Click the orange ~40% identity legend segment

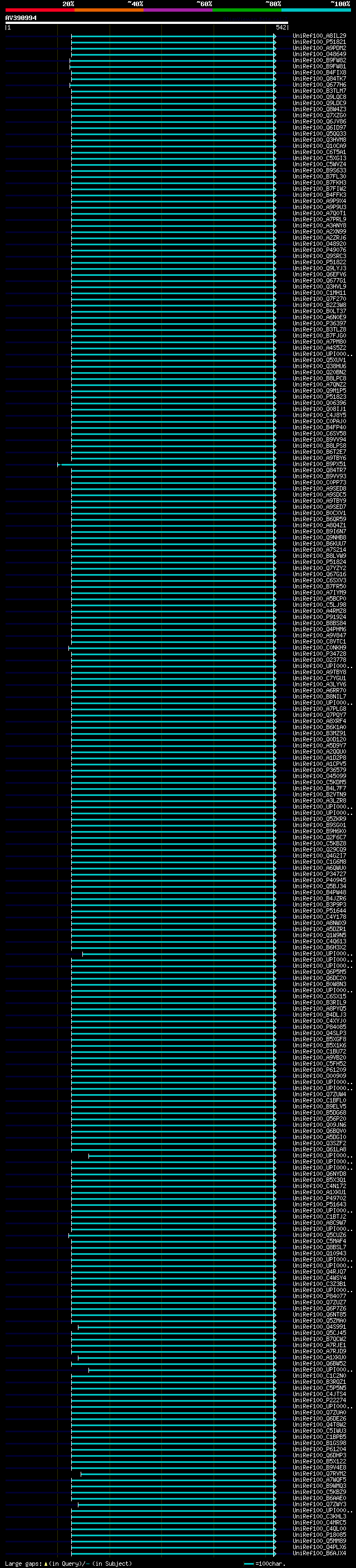click(x=109, y=10)
